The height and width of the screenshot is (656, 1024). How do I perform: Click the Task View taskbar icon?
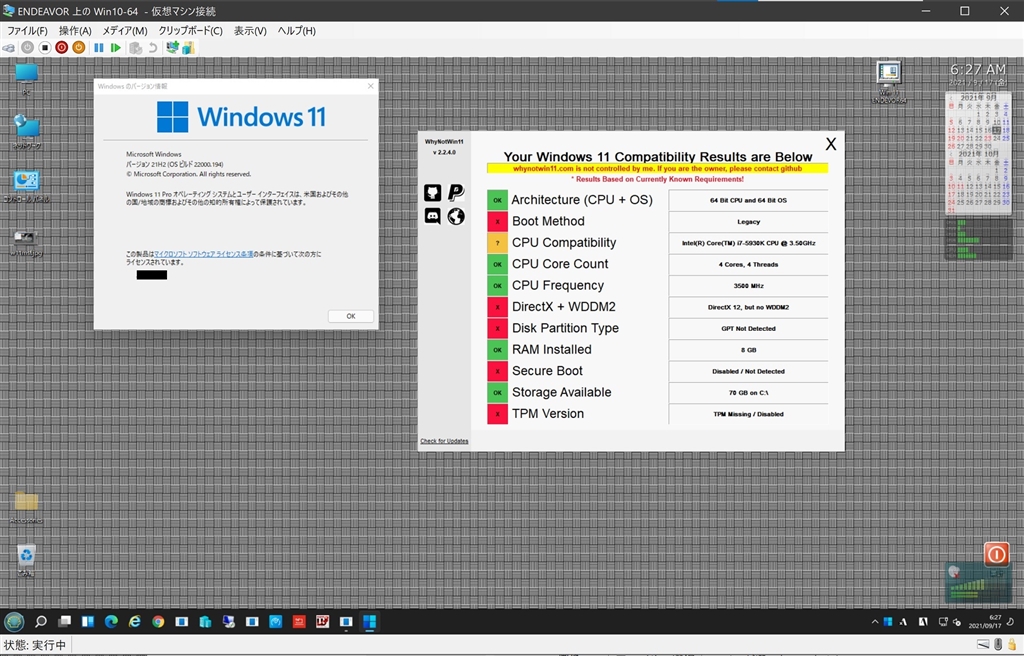(64, 621)
